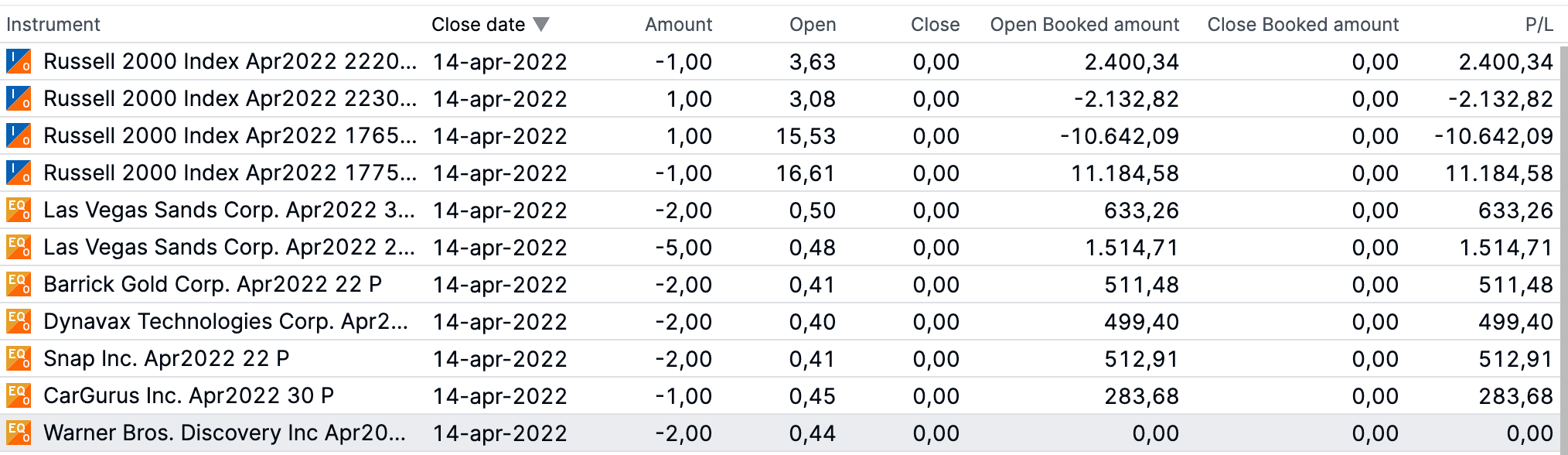Sort by the Amount column header
The width and height of the screenshot is (1568, 455).
pyautogui.click(x=678, y=25)
